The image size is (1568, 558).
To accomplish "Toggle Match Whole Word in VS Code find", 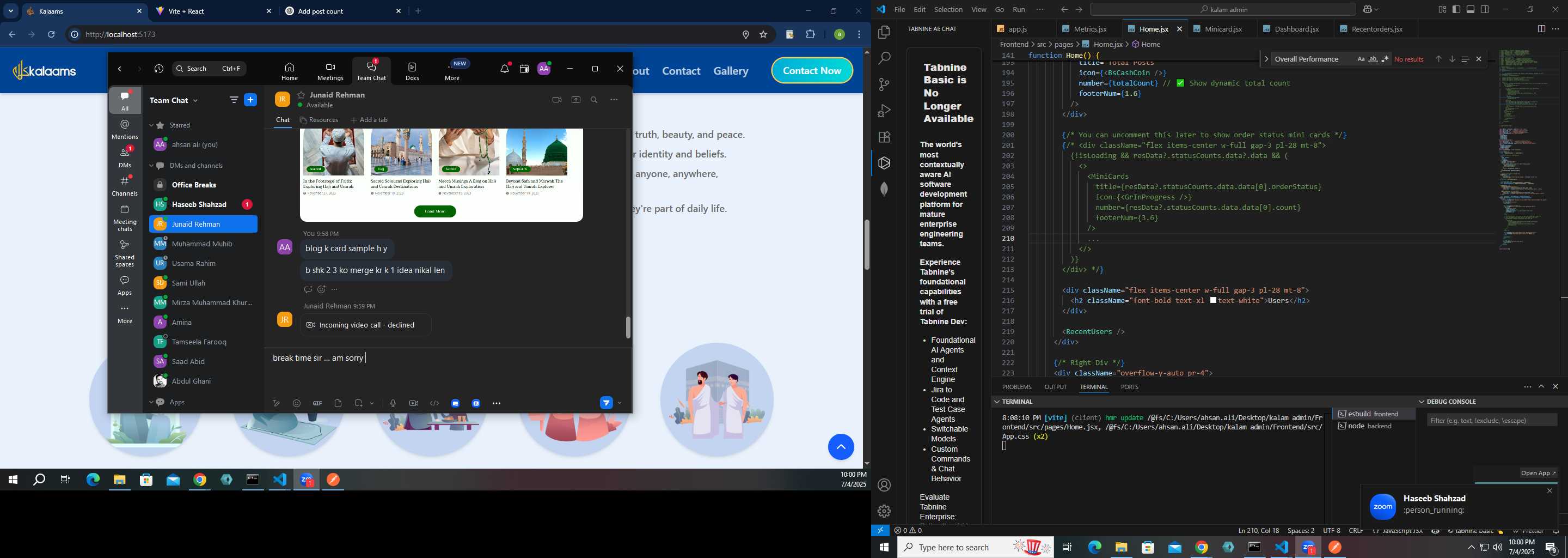I will [1373, 59].
